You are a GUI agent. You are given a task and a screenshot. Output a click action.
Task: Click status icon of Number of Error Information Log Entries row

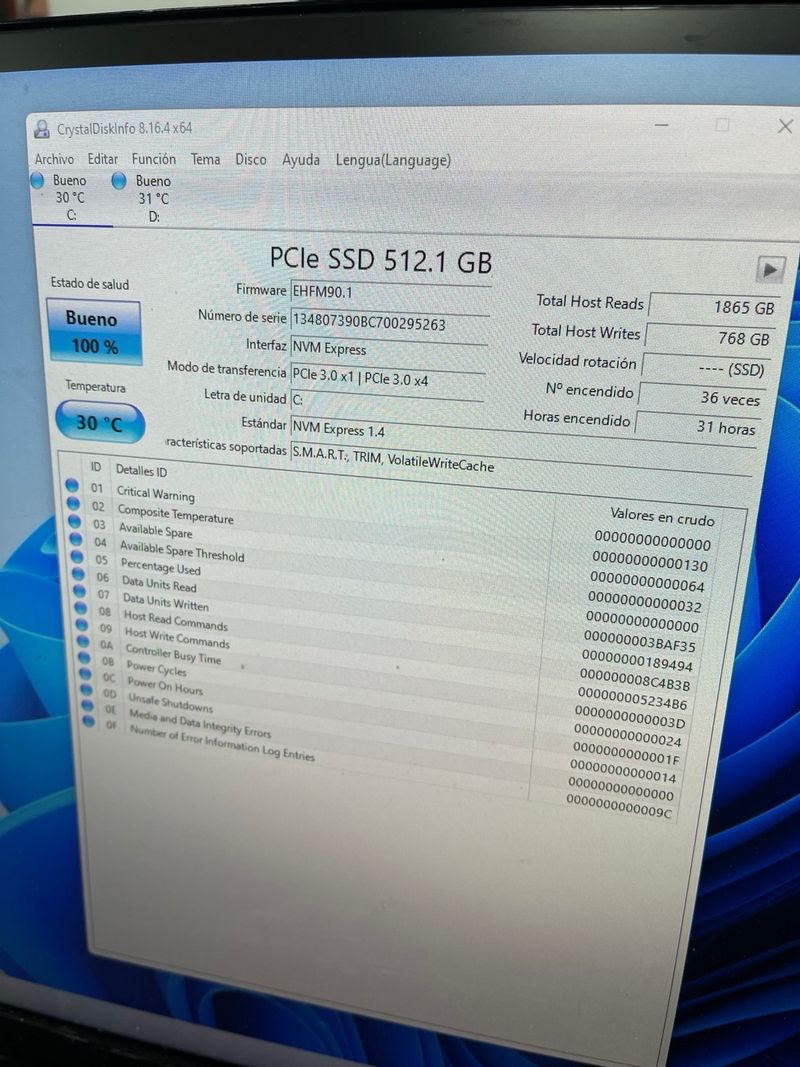click(x=88, y=721)
